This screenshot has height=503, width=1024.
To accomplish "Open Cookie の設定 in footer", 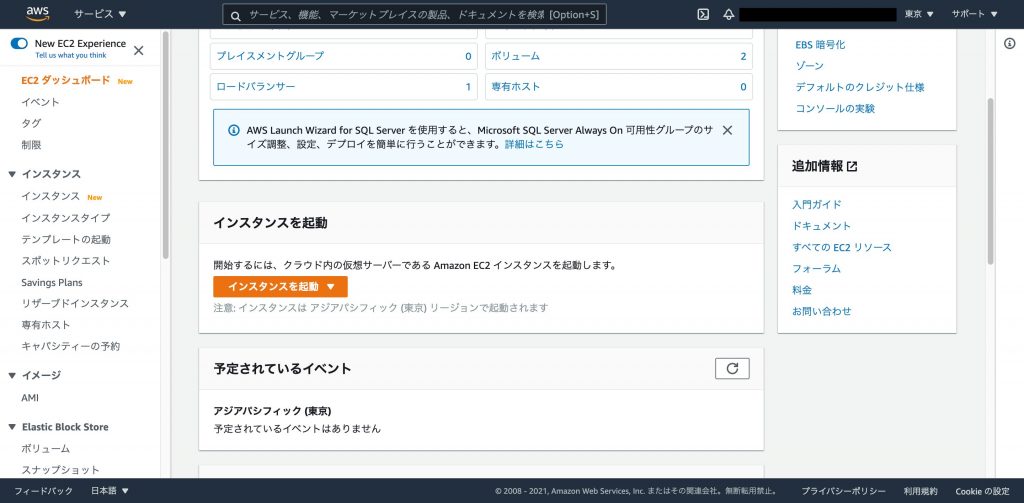I will tap(982, 491).
